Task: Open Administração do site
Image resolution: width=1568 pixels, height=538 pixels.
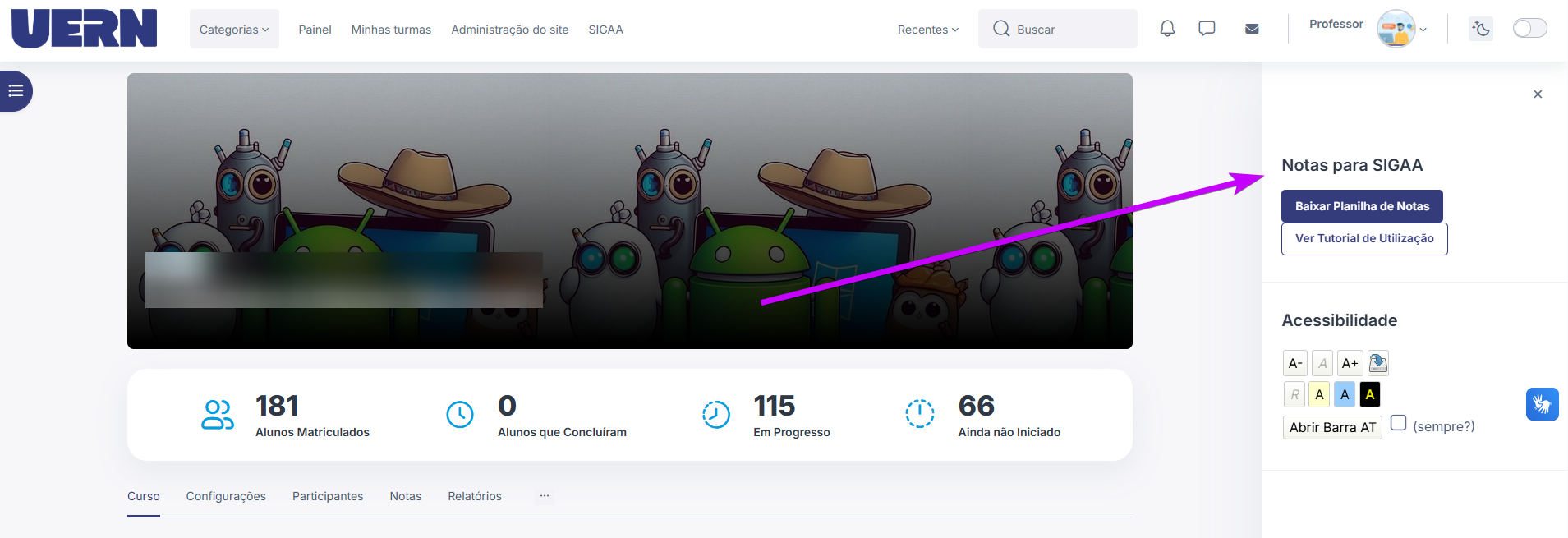Action: [510, 30]
